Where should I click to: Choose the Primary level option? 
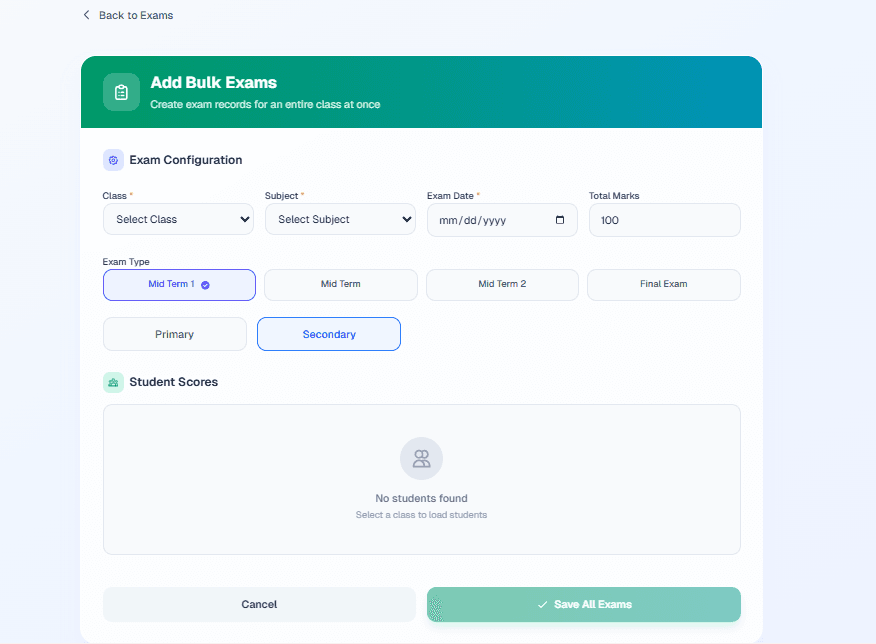(175, 334)
